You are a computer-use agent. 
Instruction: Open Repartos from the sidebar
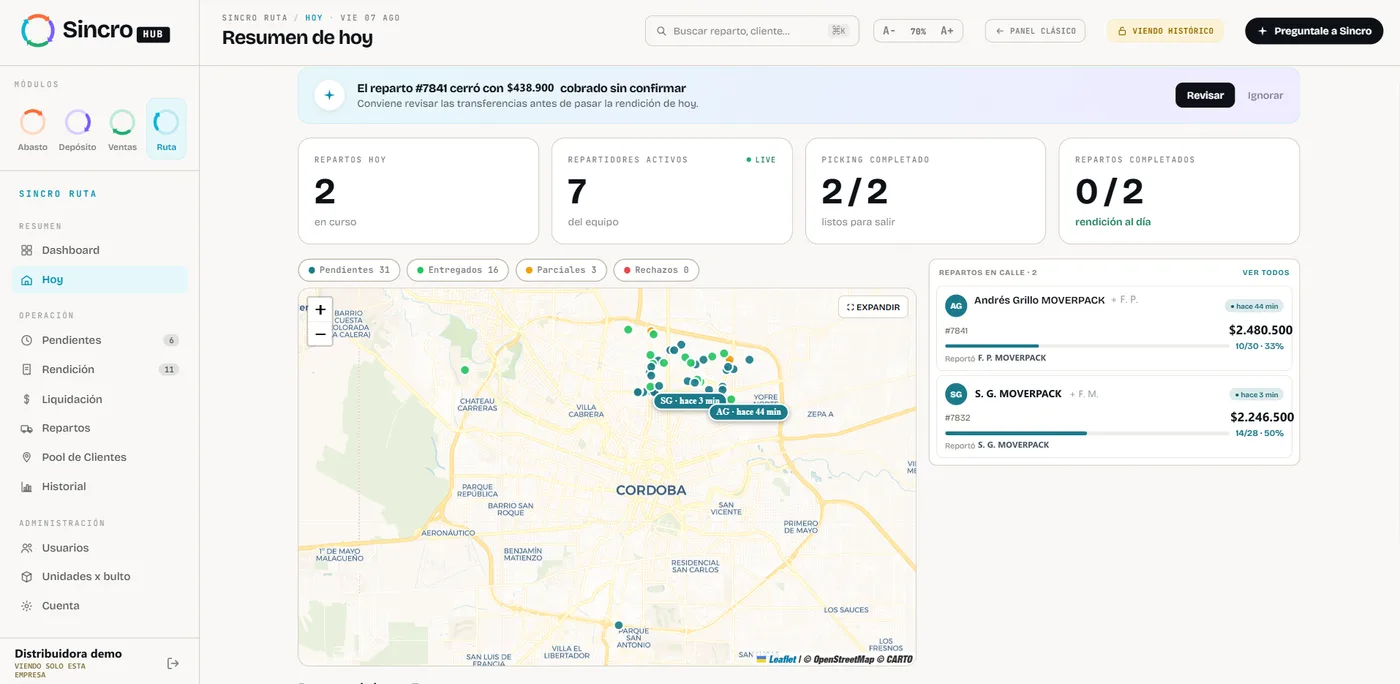(x=100, y=428)
